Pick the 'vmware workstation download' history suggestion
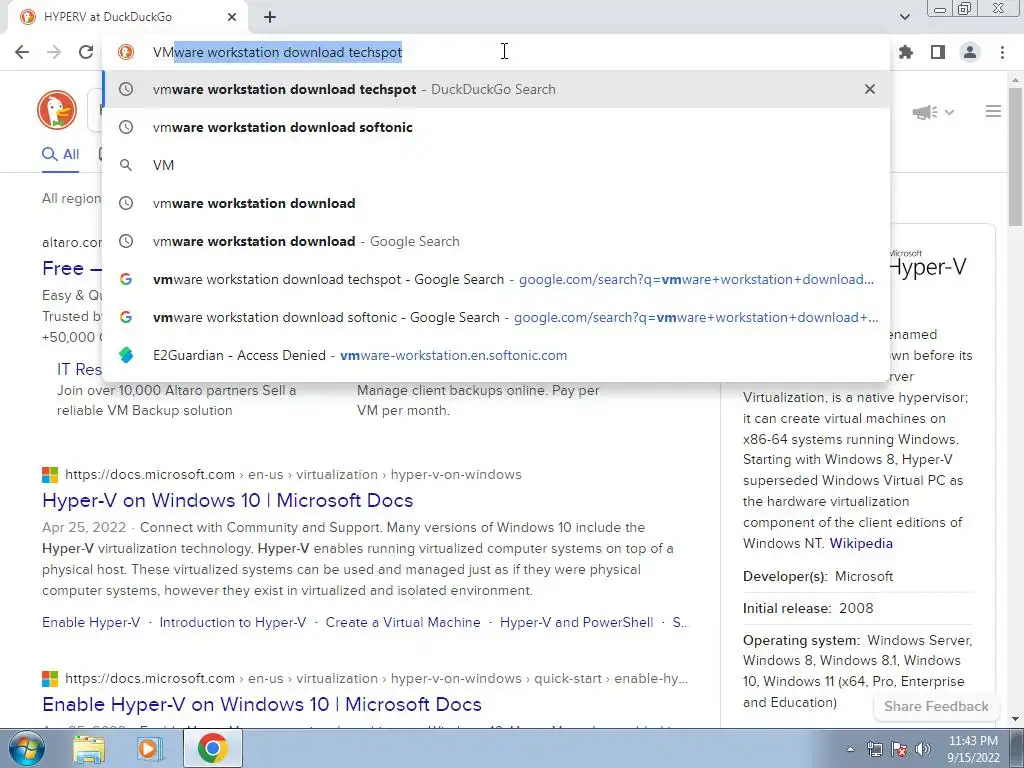 (496, 203)
